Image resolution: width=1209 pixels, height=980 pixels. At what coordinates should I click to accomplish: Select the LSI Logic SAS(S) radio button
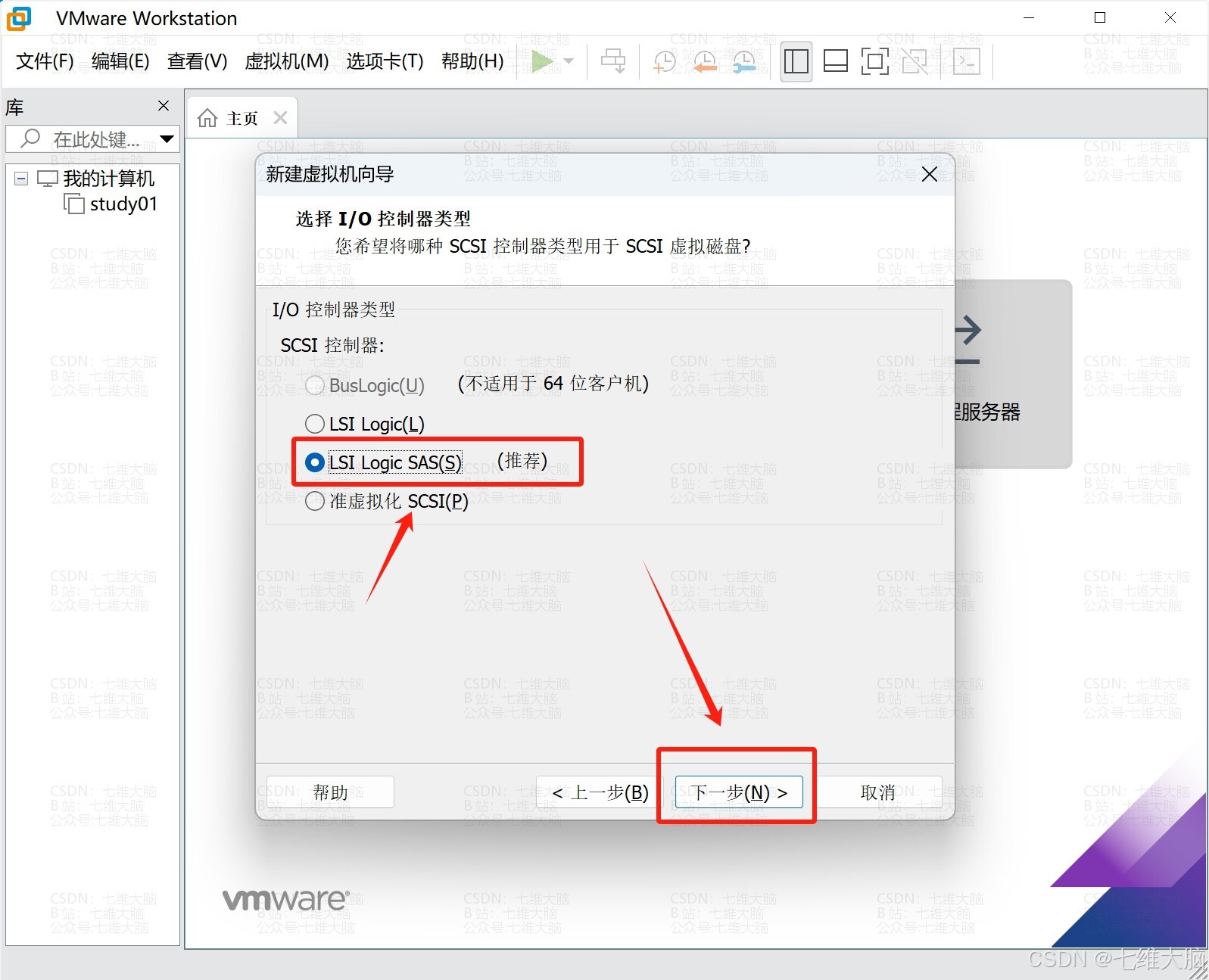315,462
